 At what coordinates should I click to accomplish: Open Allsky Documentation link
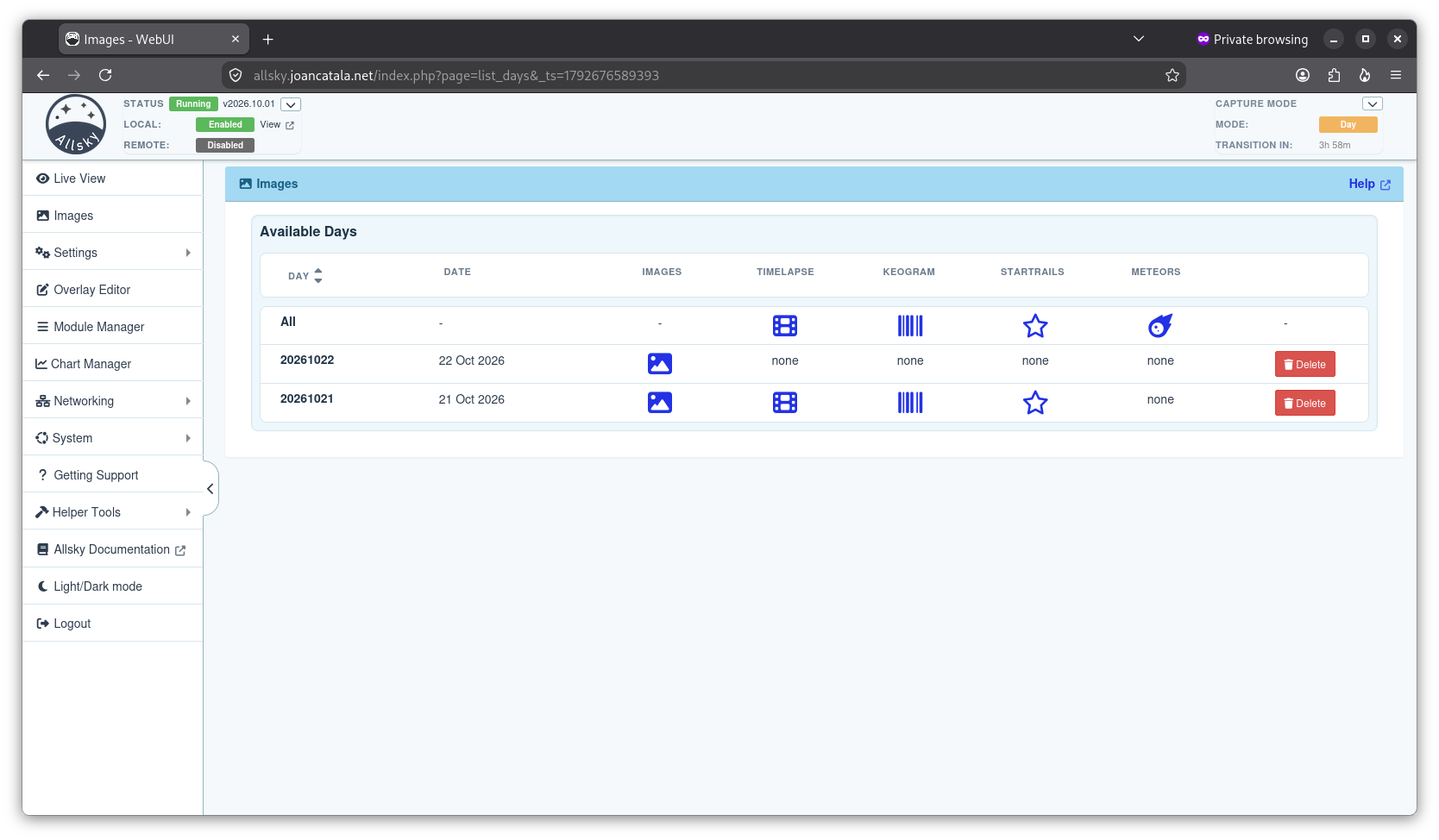112,549
